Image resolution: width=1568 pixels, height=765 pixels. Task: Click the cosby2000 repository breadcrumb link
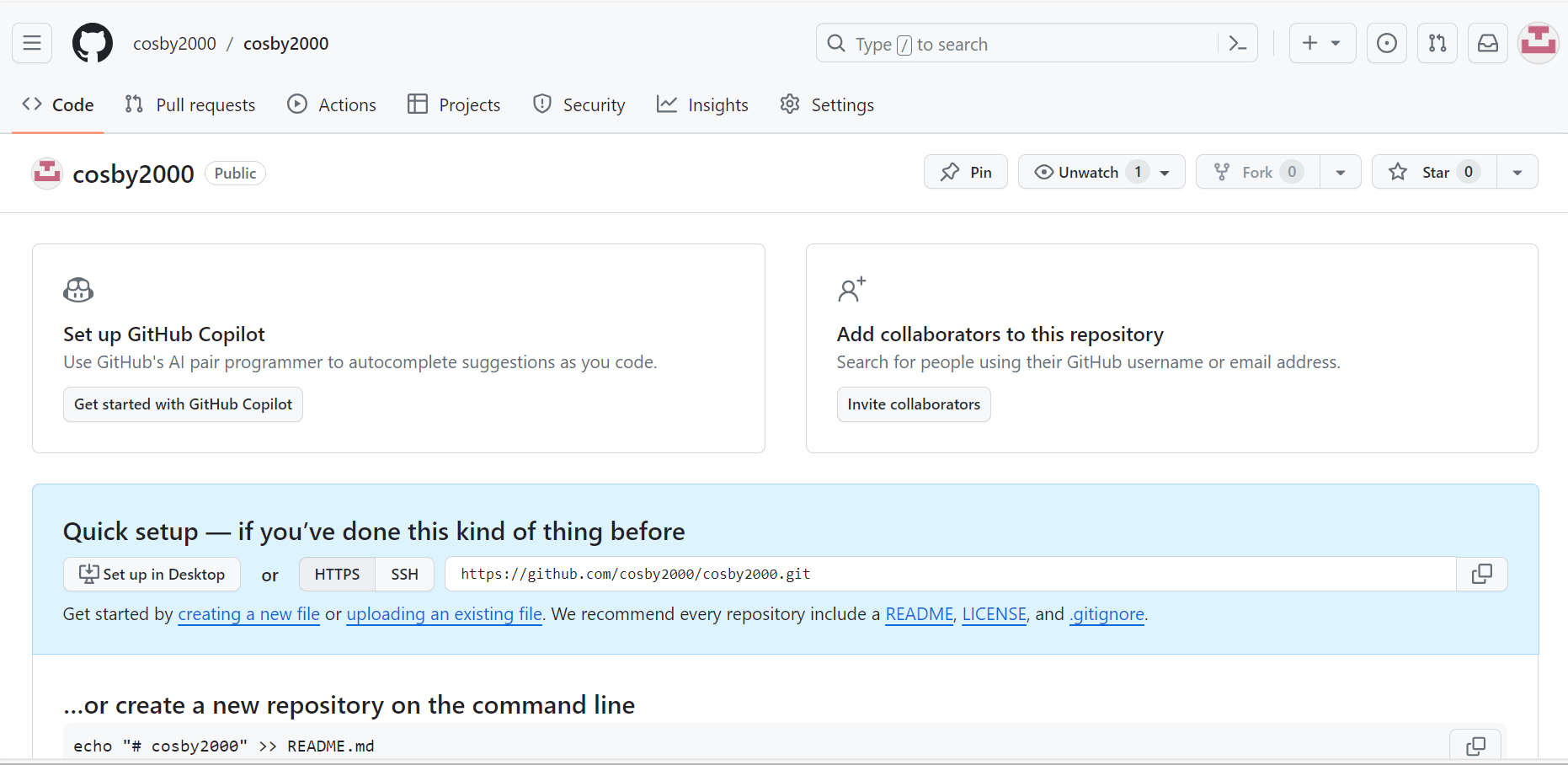(x=286, y=44)
